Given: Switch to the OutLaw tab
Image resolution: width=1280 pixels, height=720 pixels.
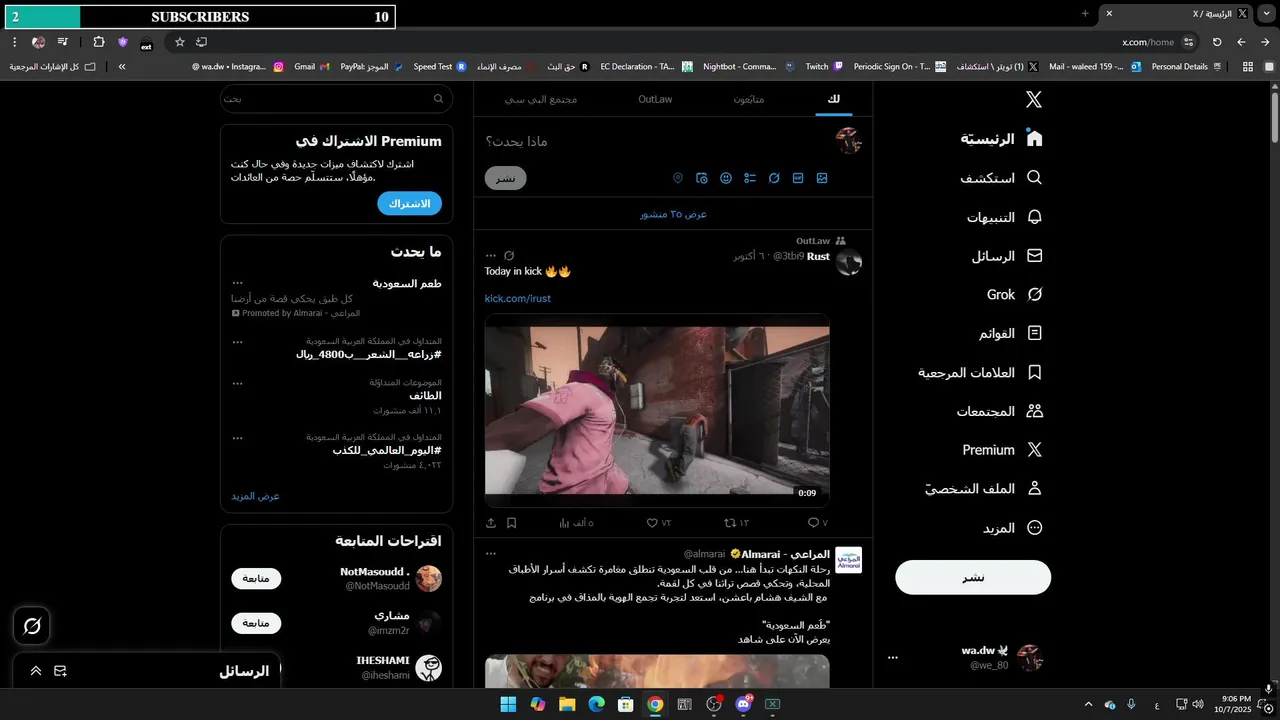Looking at the screenshot, I should (x=655, y=99).
